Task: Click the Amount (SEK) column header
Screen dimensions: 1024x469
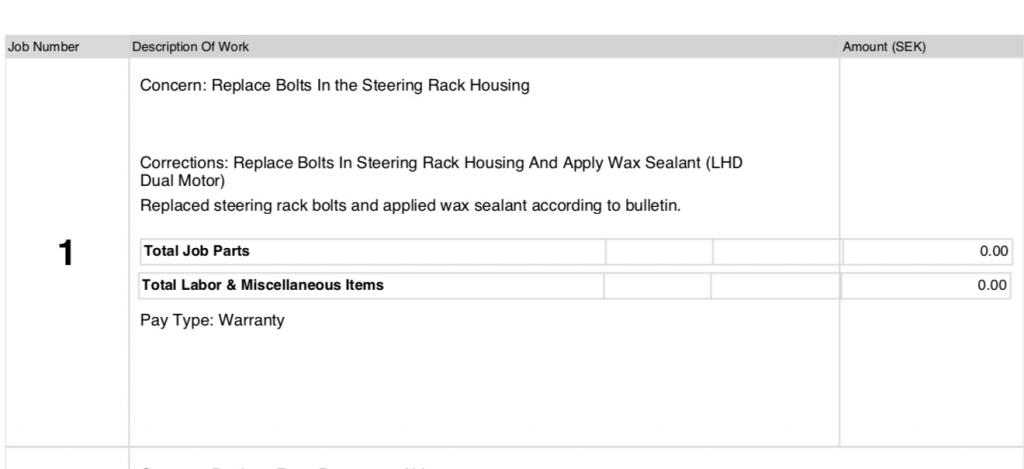Action: coord(884,47)
